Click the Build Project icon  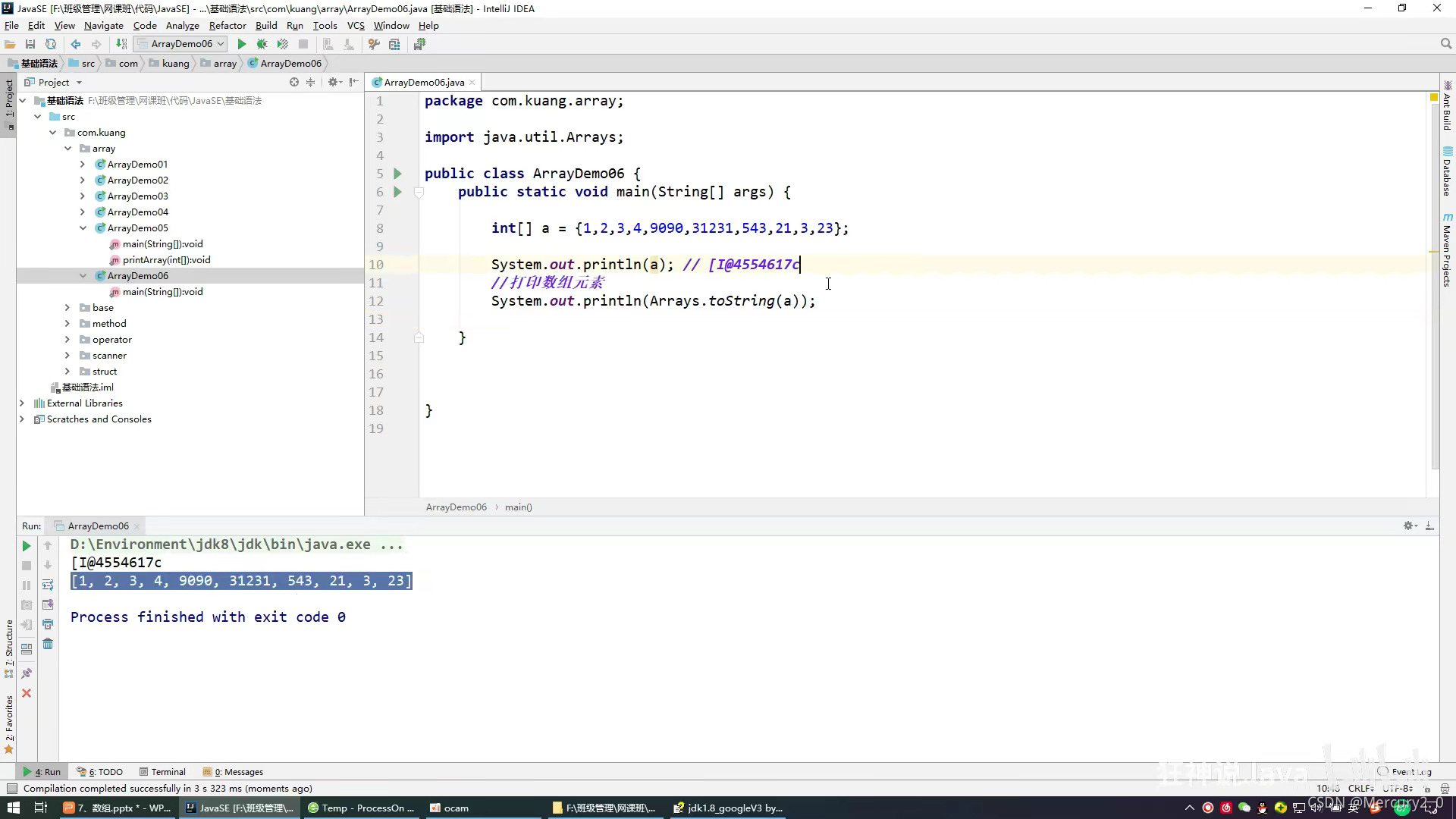pyautogui.click(x=121, y=44)
